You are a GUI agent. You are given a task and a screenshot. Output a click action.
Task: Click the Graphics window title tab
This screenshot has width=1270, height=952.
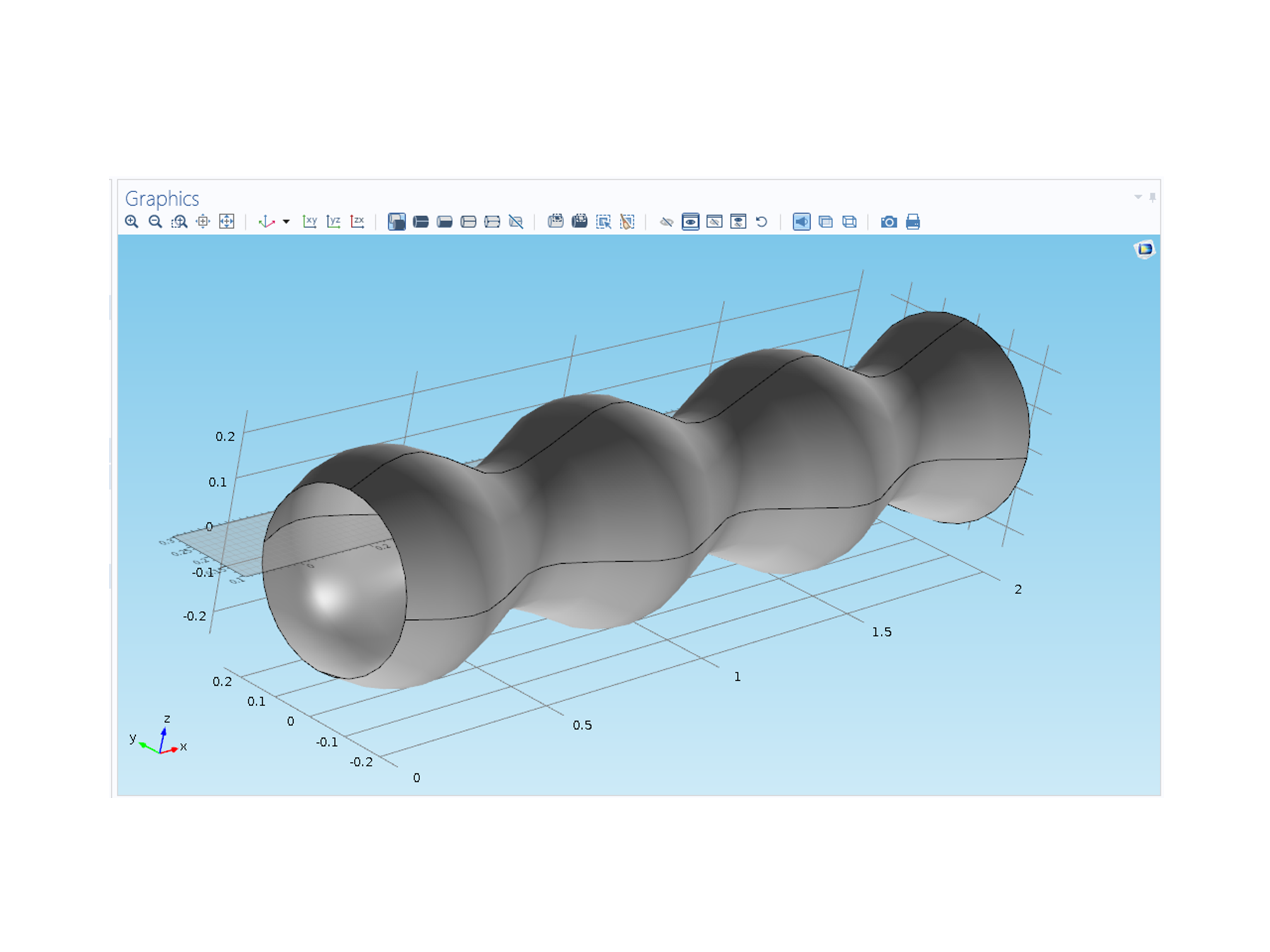162,199
